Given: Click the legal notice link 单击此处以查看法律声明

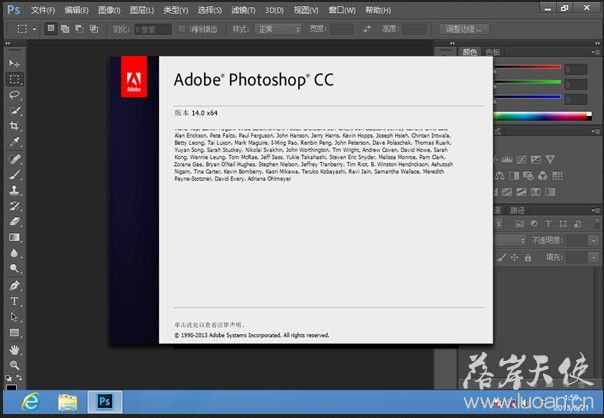Looking at the screenshot, I should click(210, 325).
